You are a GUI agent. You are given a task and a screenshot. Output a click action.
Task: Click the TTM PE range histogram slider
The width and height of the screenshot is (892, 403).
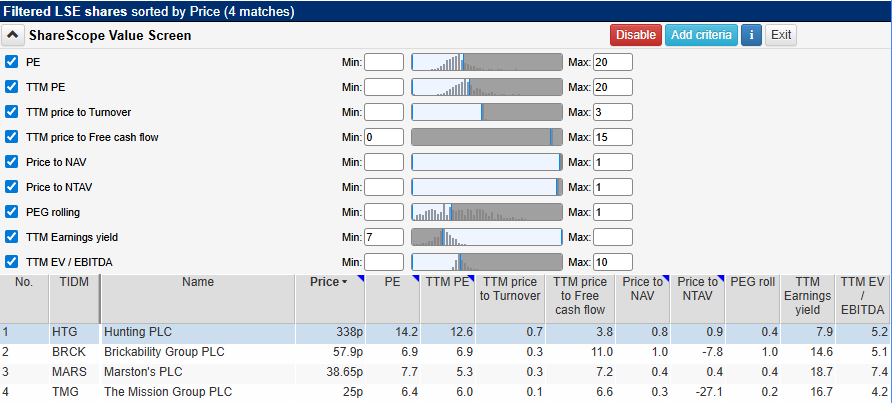tap(487, 87)
